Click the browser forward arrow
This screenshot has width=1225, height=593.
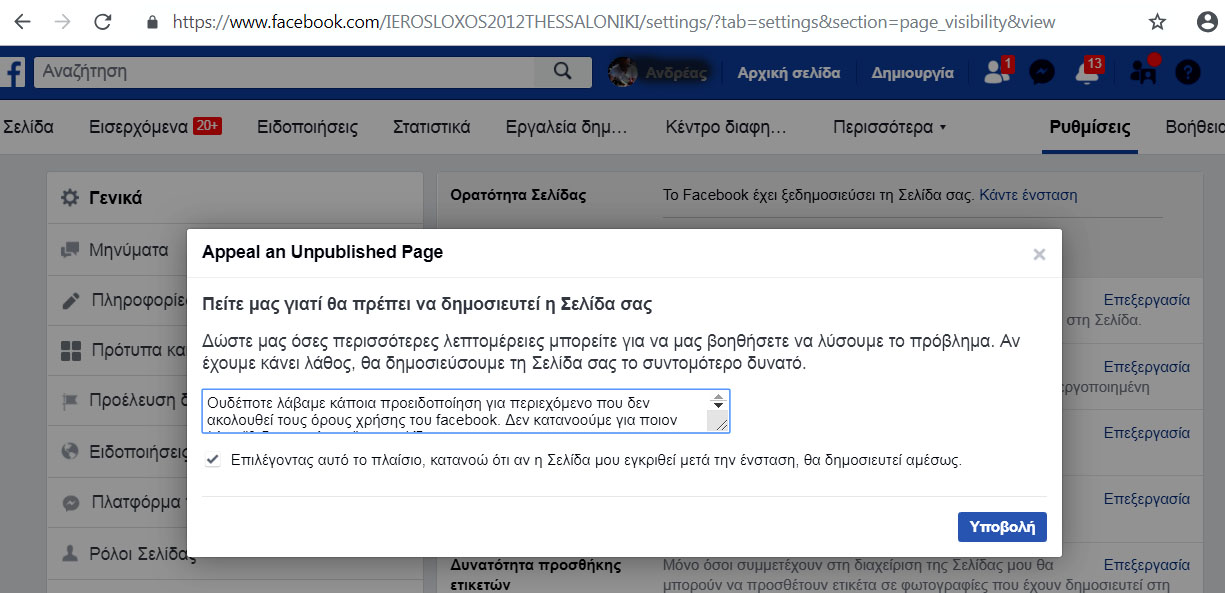coord(62,21)
